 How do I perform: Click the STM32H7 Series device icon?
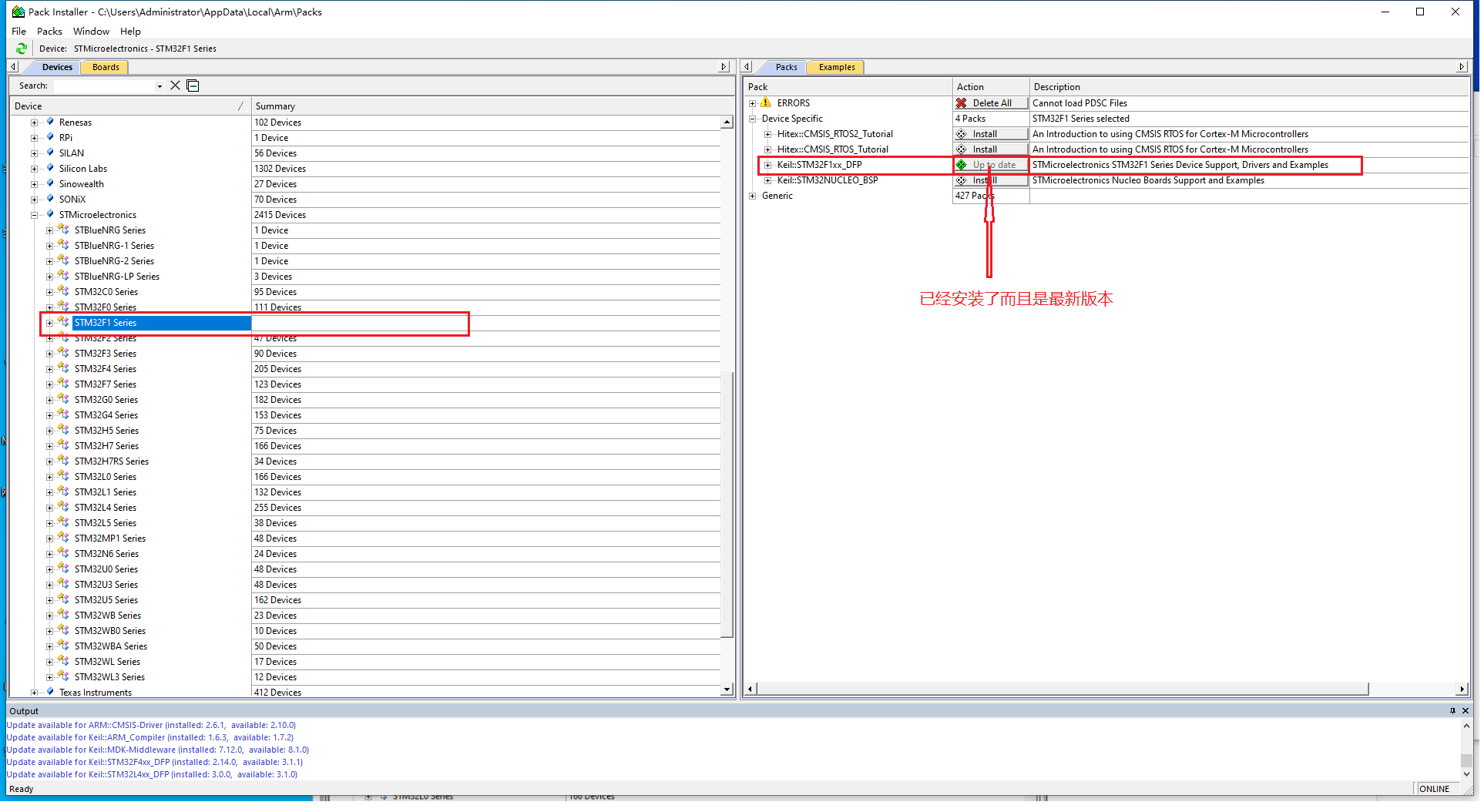[64, 445]
